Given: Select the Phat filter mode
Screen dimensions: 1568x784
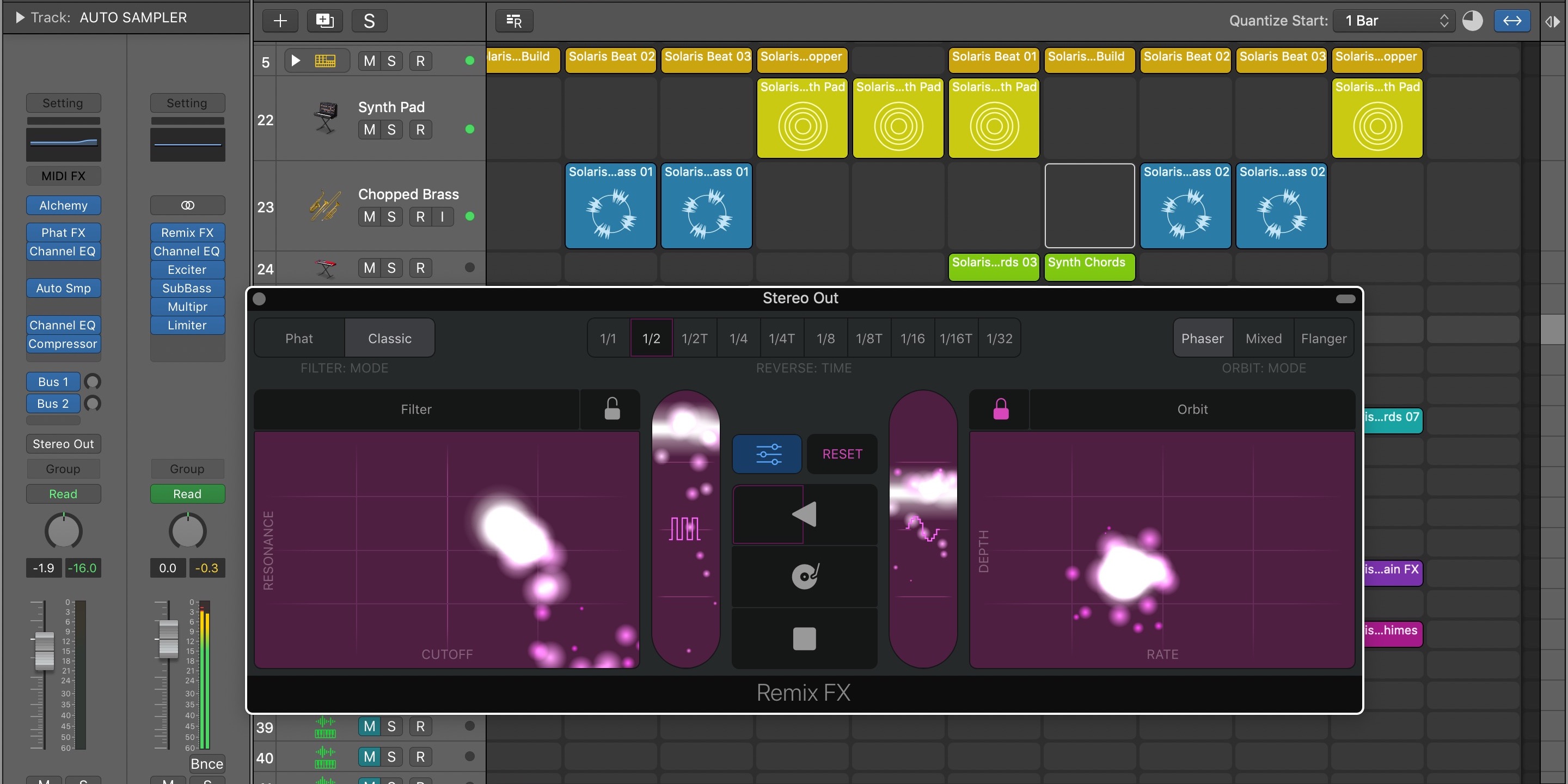Looking at the screenshot, I should 299,339.
